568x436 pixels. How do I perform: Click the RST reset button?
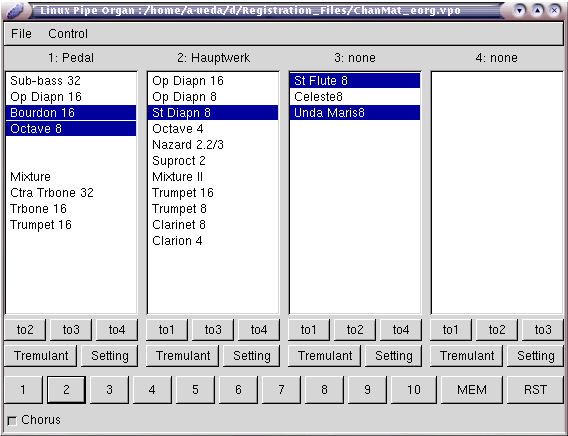click(x=535, y=390)
